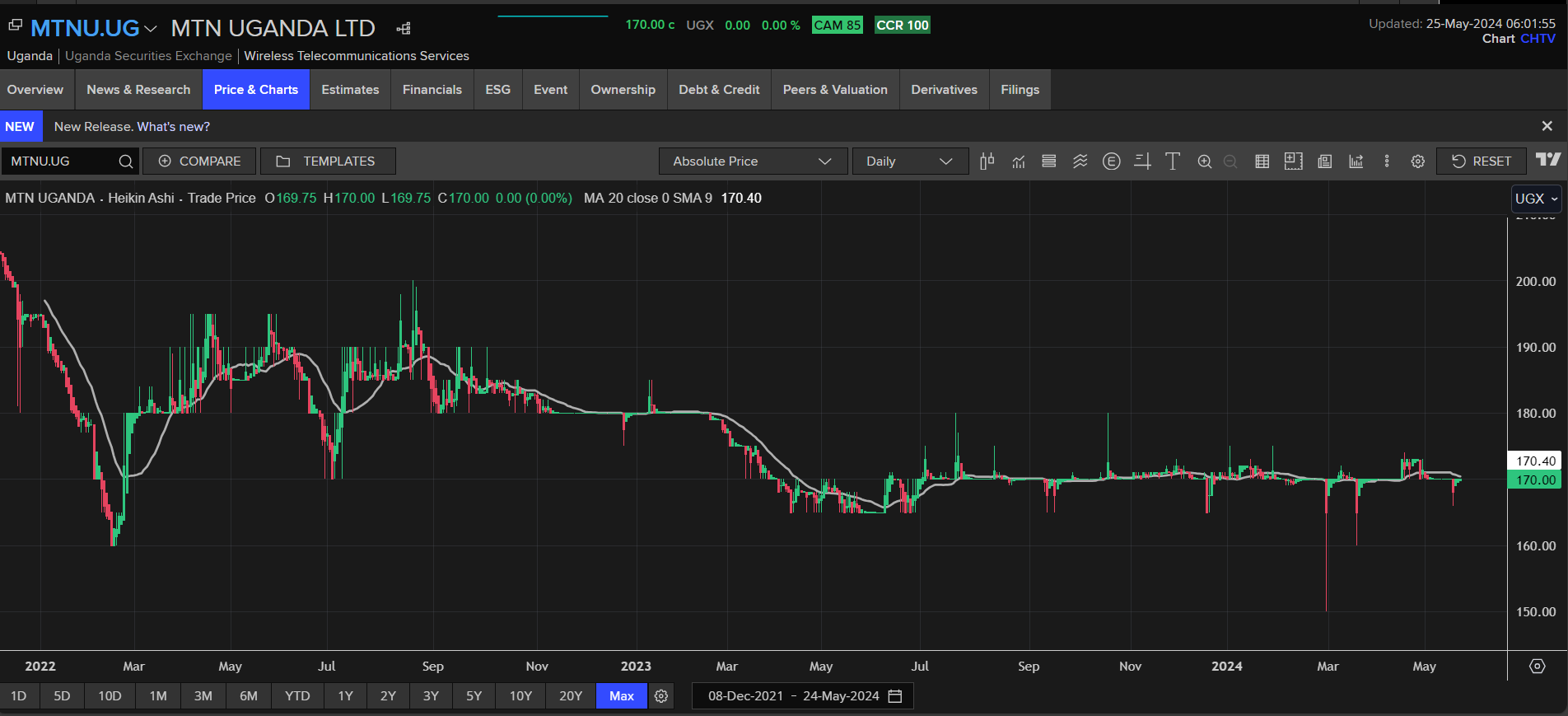Select the Price & Charts tab
The width and height of the screenshot is (1568, 716).
coord(256,90)
